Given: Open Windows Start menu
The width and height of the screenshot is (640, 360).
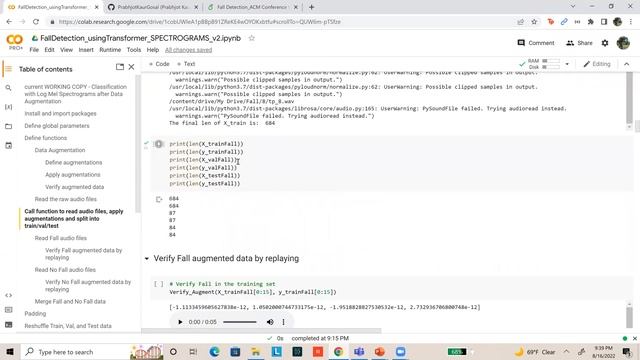Looking at the screenshot, I should 10,352.
